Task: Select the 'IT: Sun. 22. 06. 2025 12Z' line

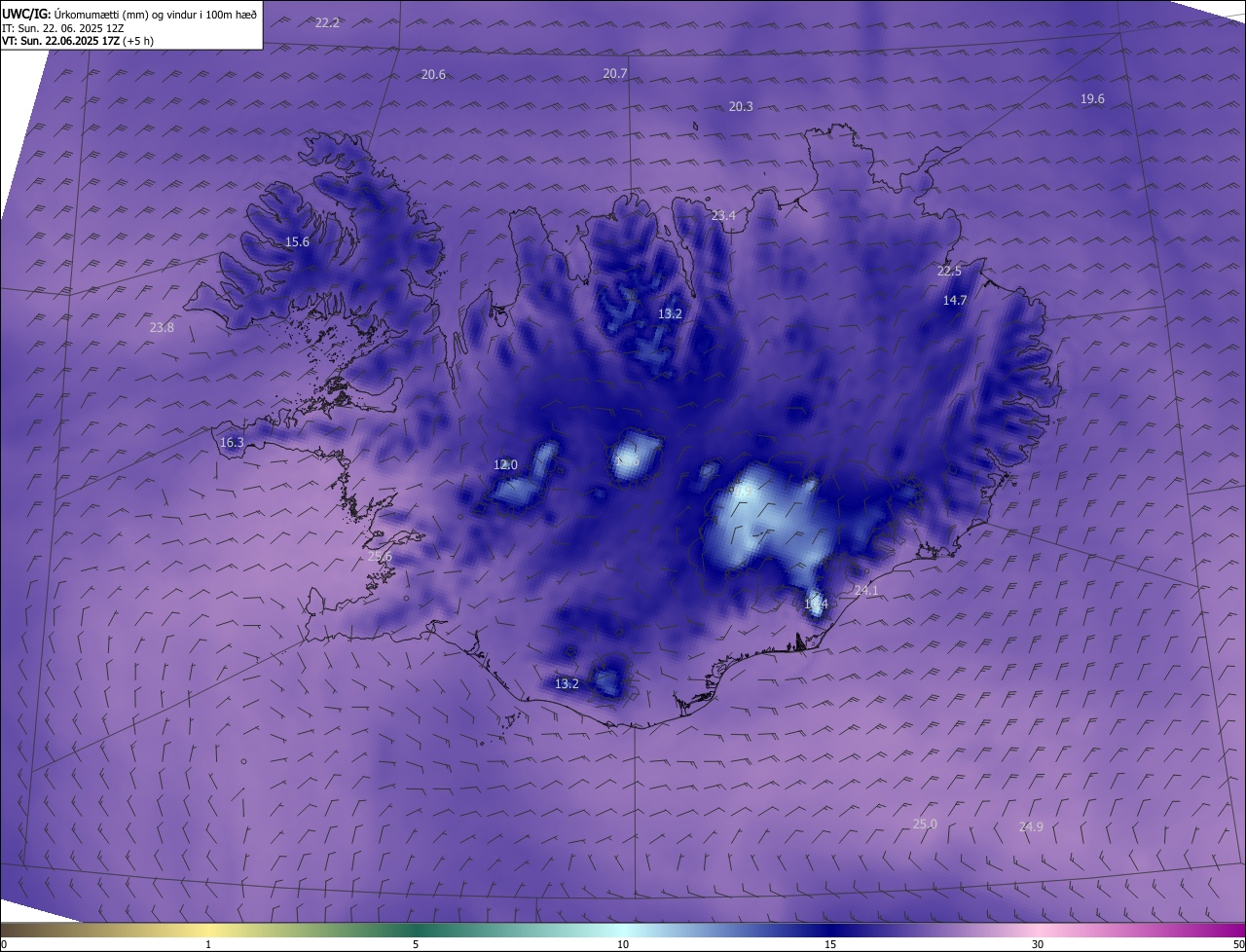Action: 63,28
